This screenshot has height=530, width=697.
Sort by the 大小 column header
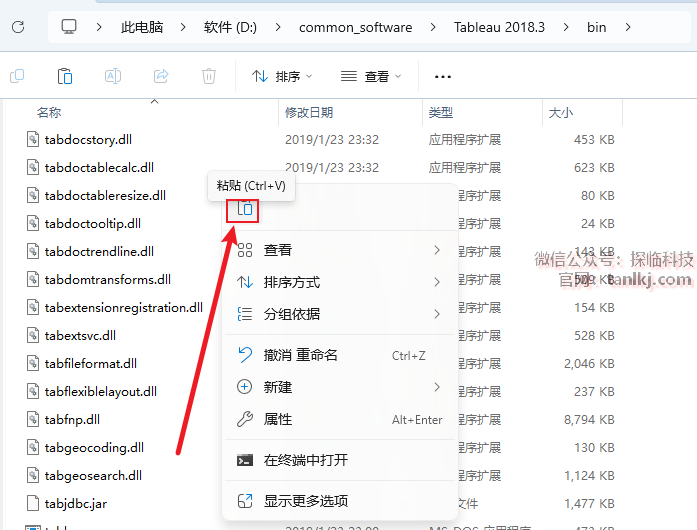pyautogui.click(x=561, y=112)
